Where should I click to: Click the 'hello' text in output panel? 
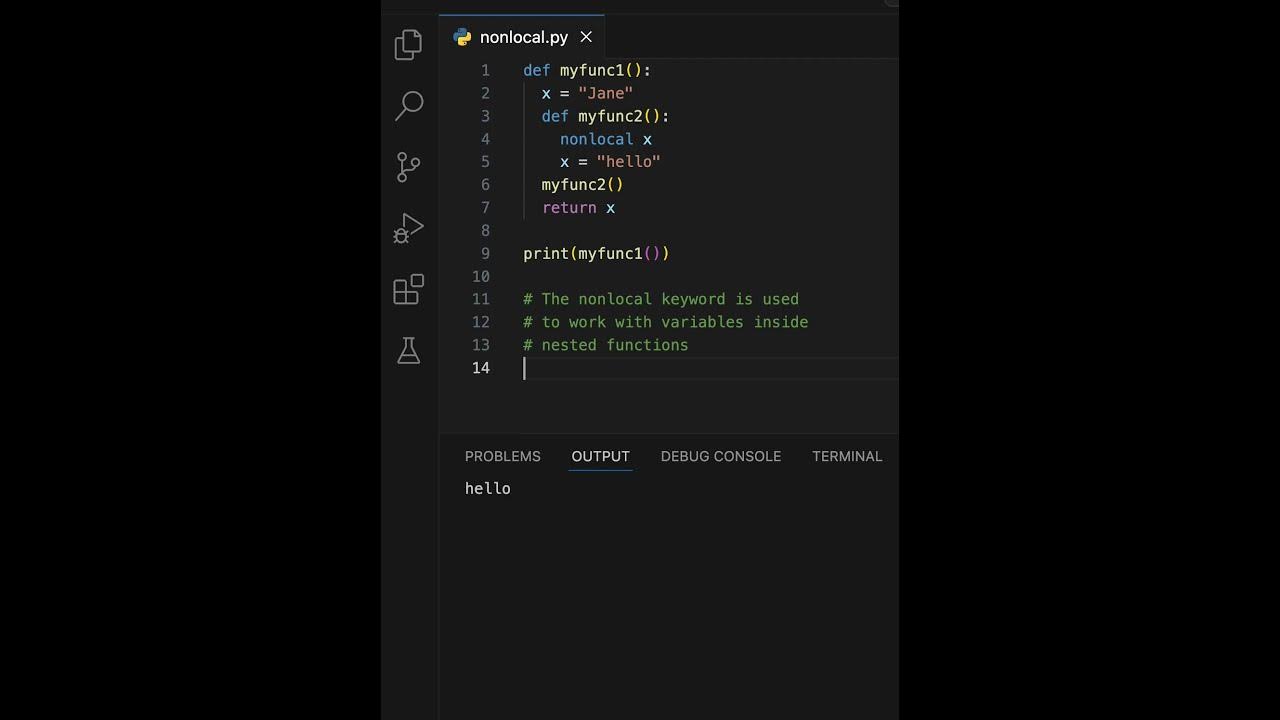click(x=488, y=488)
